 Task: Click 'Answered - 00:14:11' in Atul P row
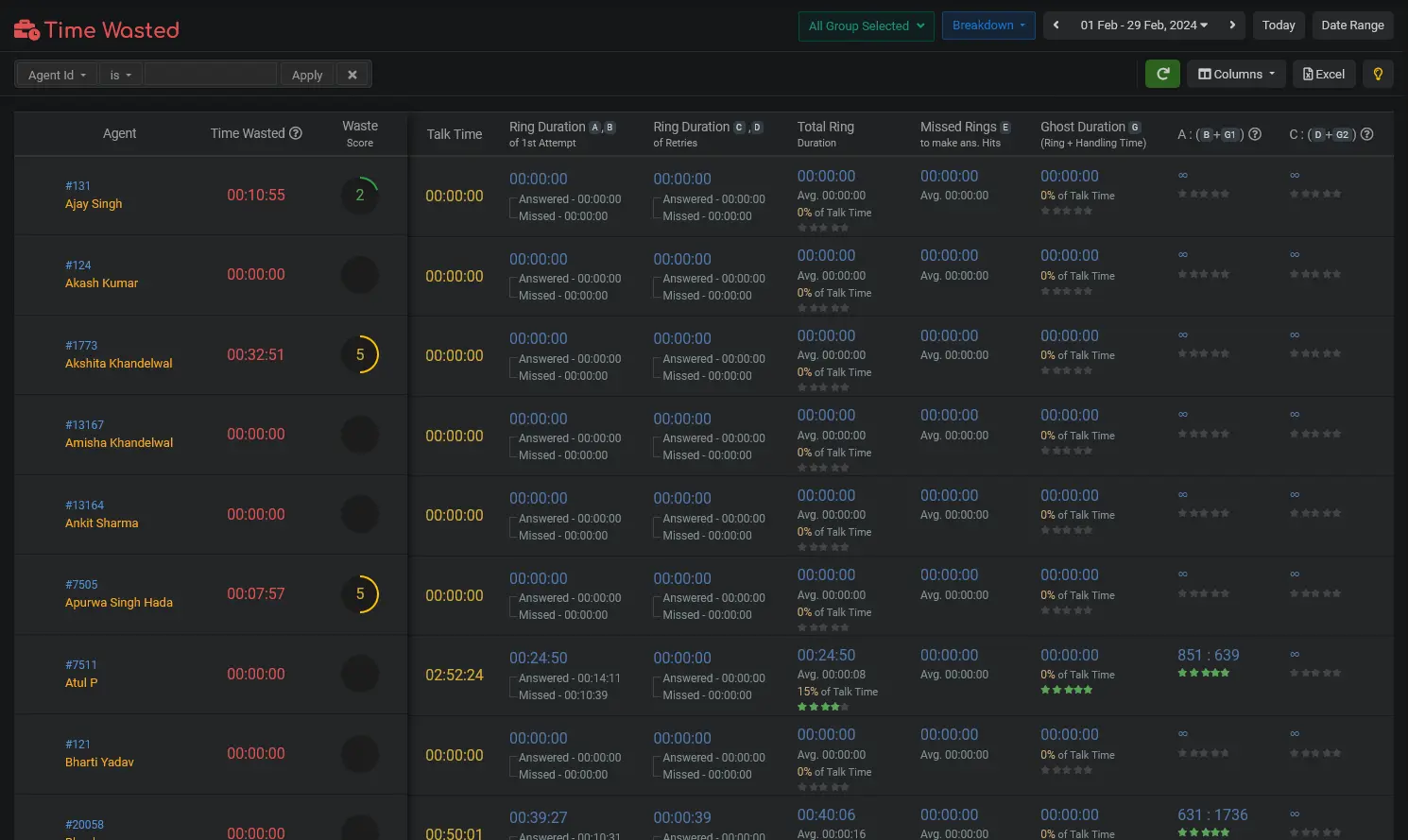pyautogui.click(x=570, y=678)
